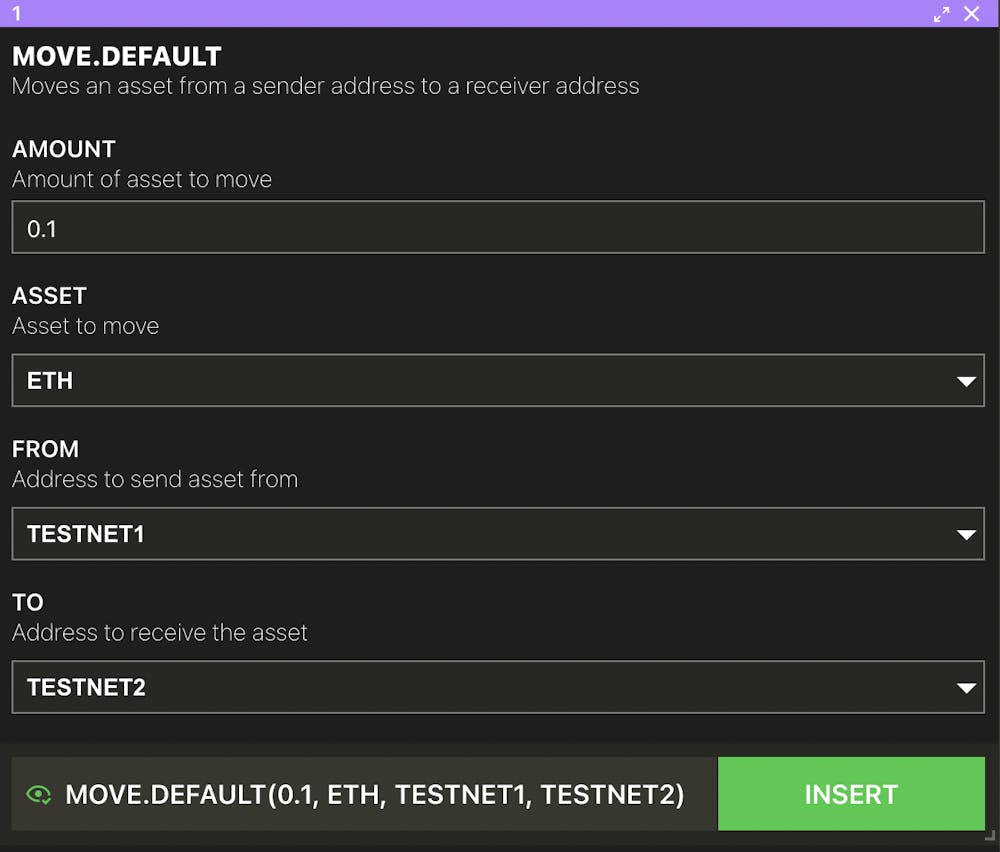
Task: Click the AMOUNT field label
Action: (x=64, y=149)
